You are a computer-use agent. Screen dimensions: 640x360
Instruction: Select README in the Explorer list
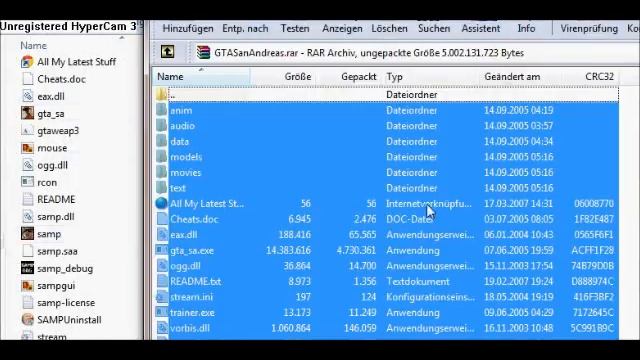[56, 199]
